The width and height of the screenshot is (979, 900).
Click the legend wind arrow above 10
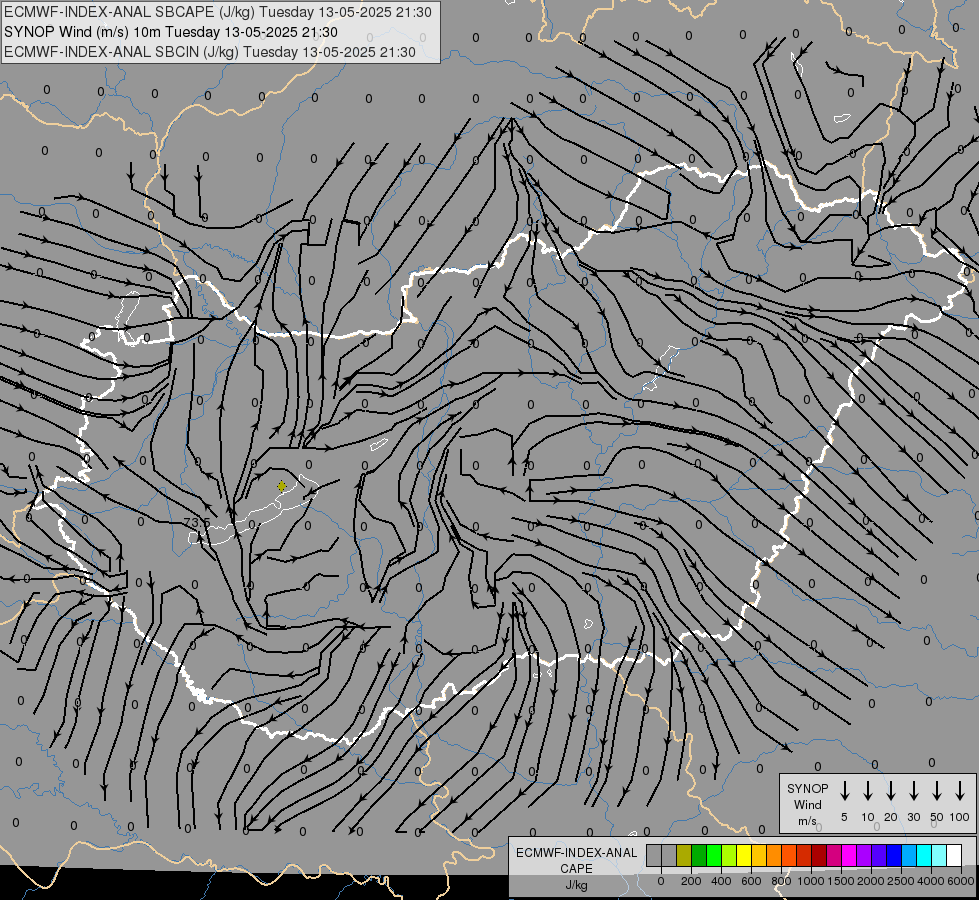point(867,791)
